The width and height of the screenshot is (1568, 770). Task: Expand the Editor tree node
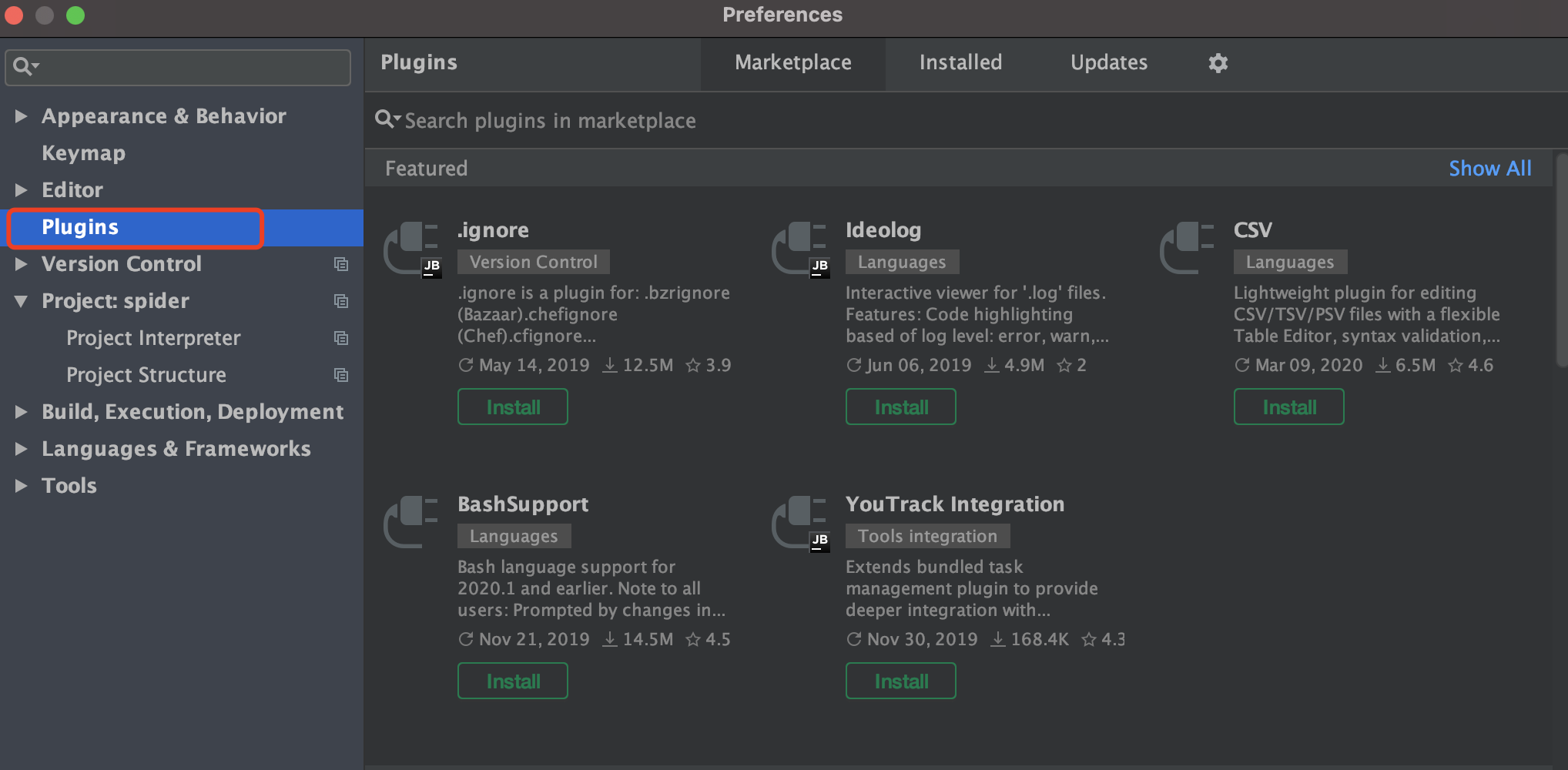(x=21, y=190)
